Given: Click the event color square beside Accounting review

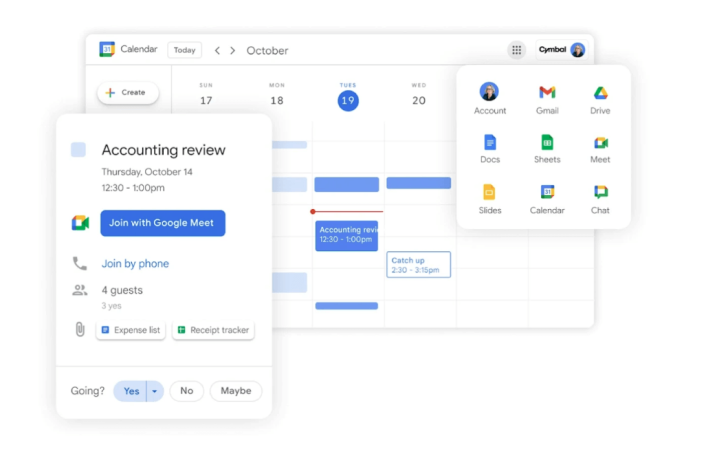Looking at the screenshot, I should click(x=78, y=150).
